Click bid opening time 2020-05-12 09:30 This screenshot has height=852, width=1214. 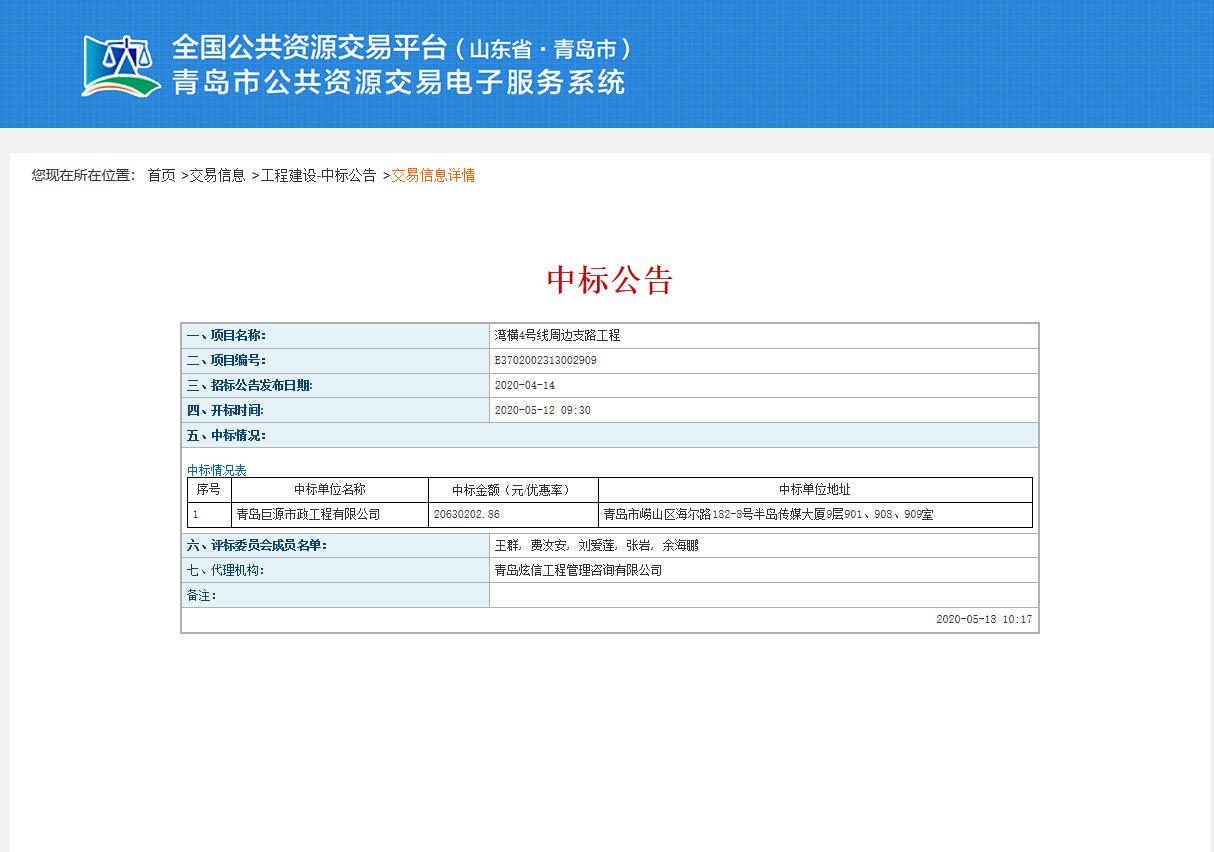[542, 410]
